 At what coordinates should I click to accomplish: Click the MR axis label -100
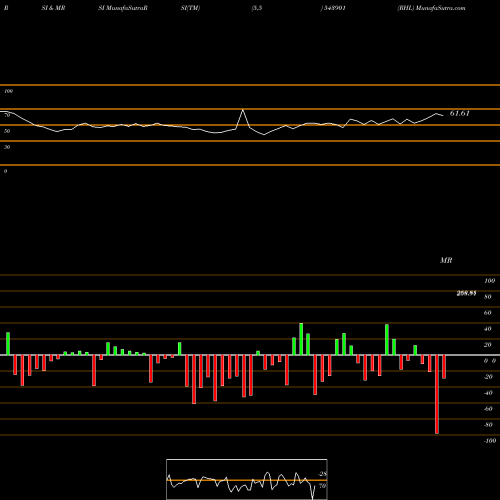[489, 441]
